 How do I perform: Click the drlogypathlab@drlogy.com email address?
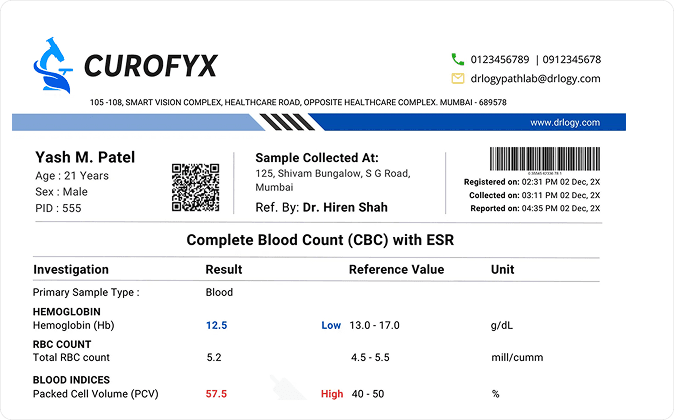(x=536, y=78)
